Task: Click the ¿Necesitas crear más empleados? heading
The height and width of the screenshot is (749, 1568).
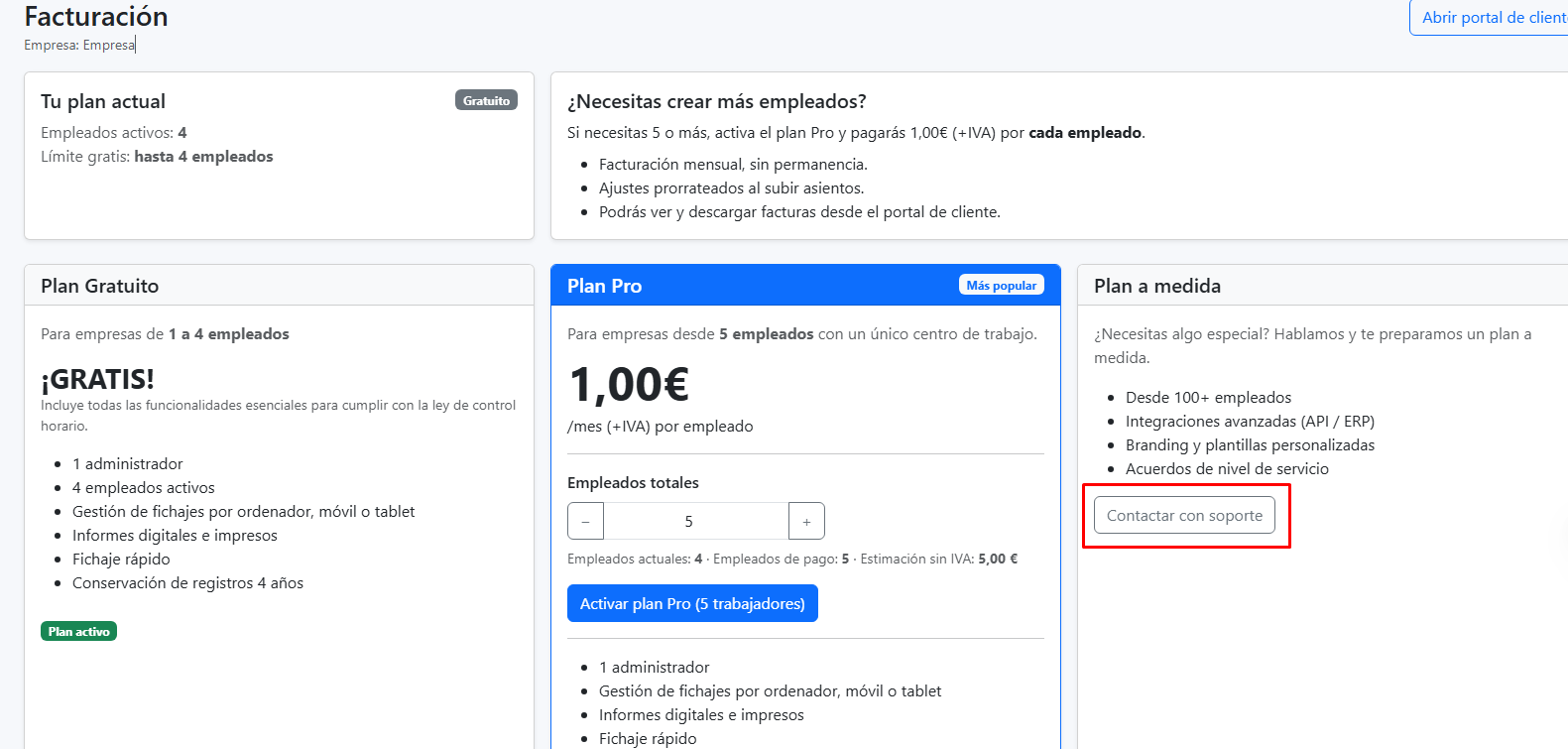Action: coord(716,101)
